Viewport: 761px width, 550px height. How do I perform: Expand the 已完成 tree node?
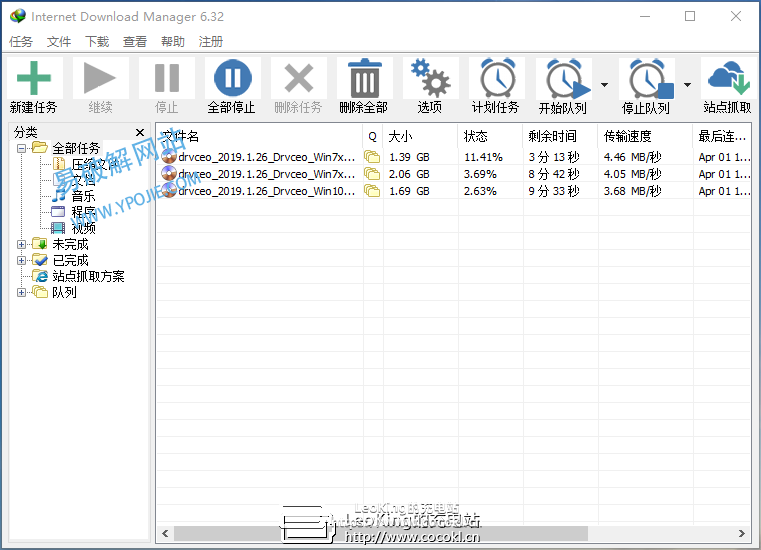click(x=21, y=260)
